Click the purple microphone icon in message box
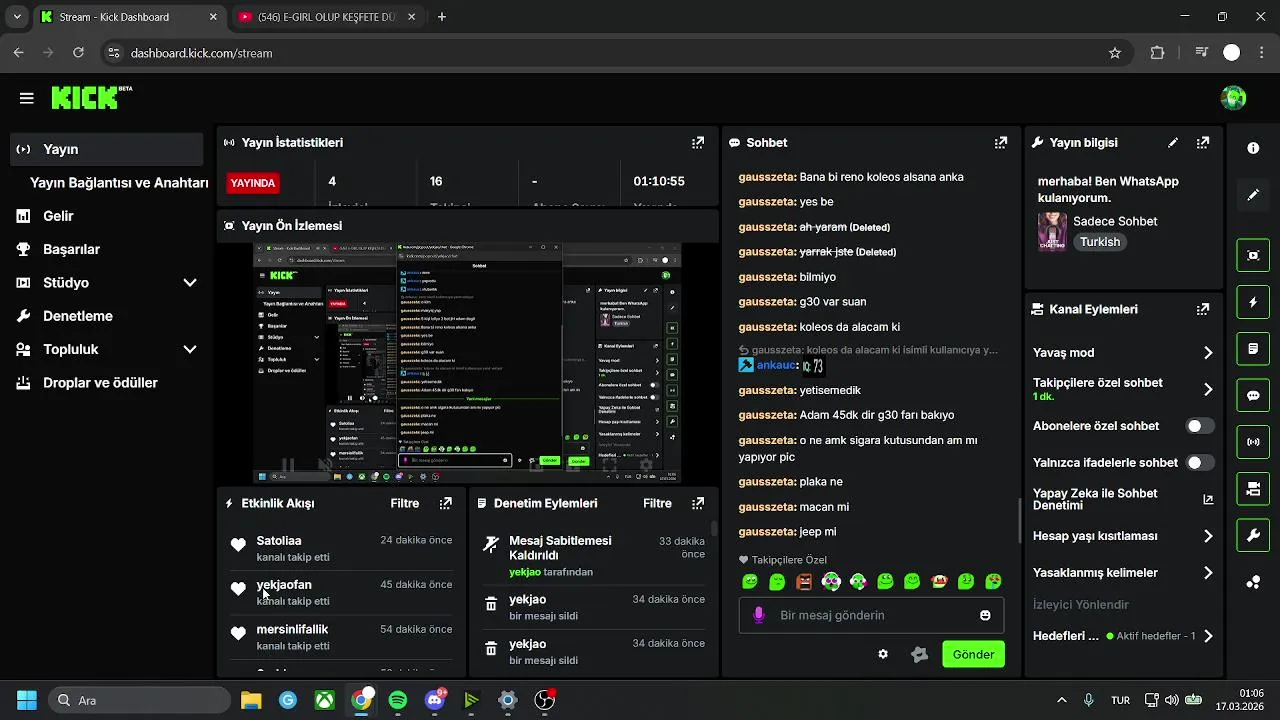 (x=758, y=615)
